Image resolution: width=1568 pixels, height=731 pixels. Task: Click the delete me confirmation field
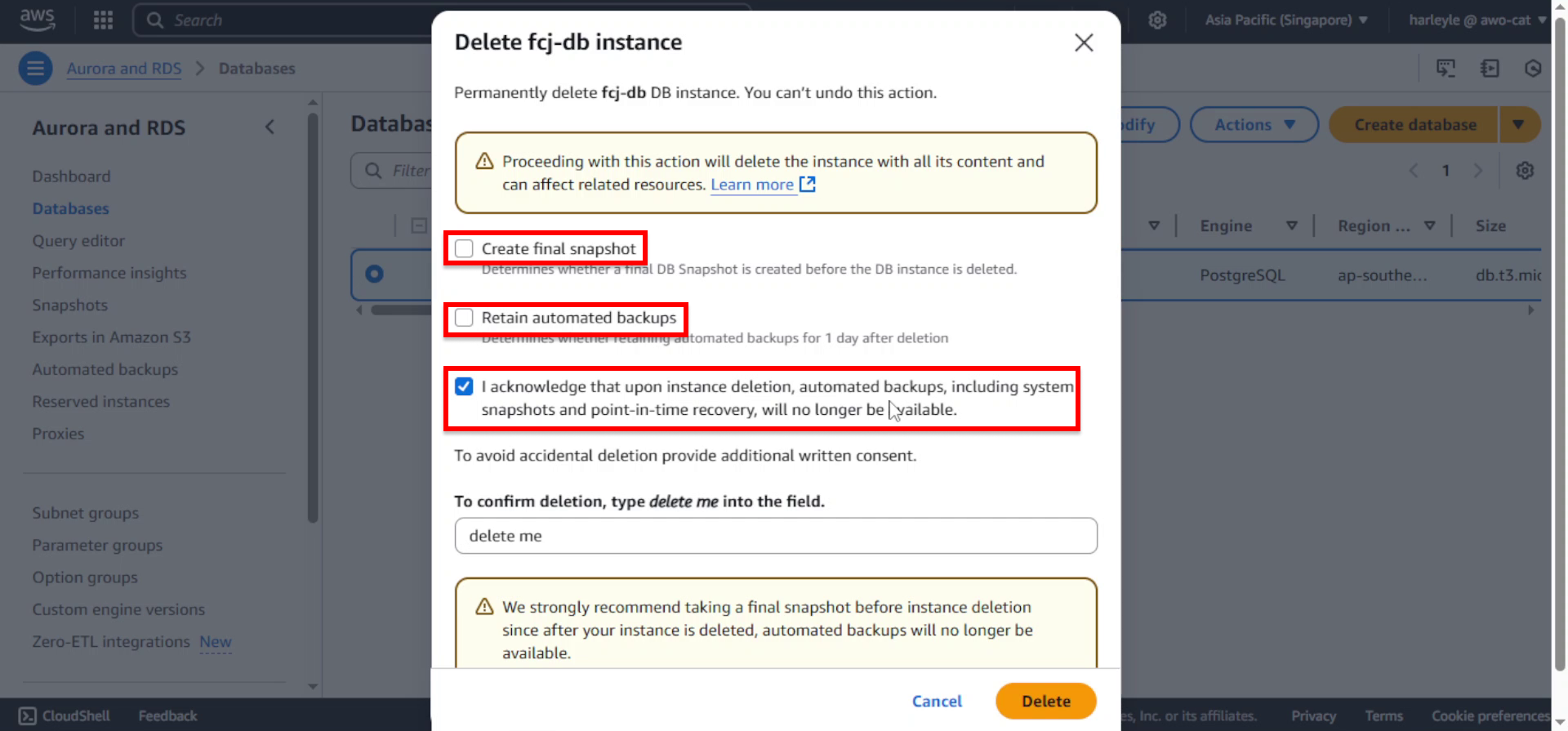(x=776, y=536)
